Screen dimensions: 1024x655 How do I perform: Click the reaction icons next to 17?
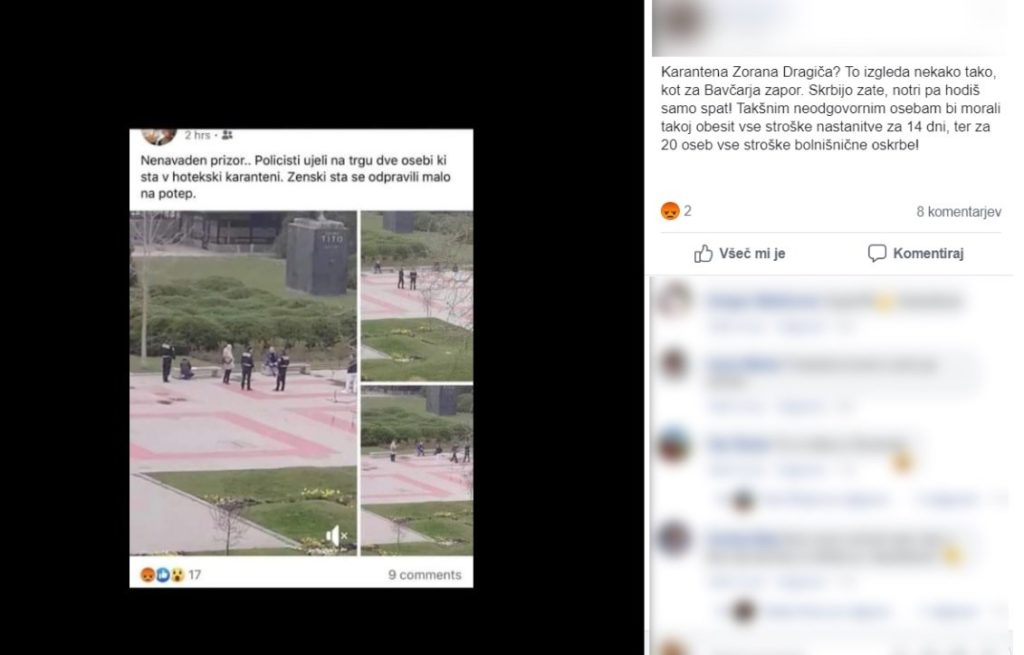pos(162,575)
